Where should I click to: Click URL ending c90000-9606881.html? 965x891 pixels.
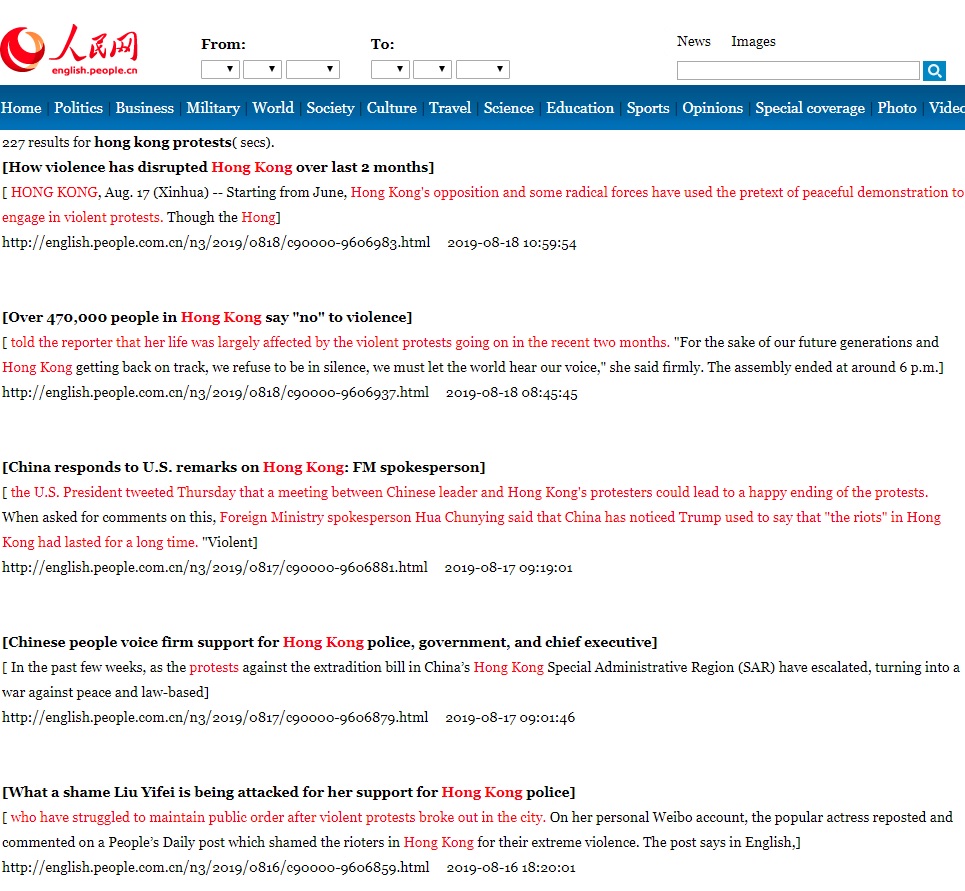[x=215, y=567]
